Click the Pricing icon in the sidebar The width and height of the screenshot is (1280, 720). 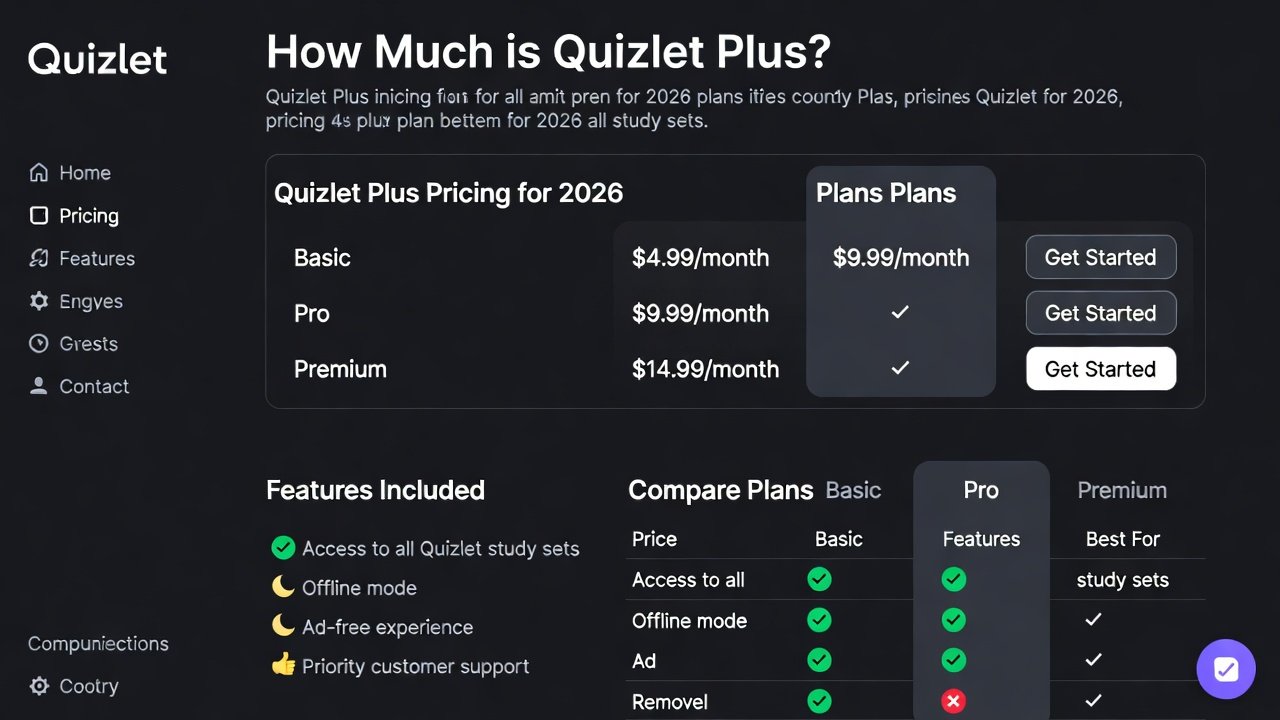click(38, 215)
